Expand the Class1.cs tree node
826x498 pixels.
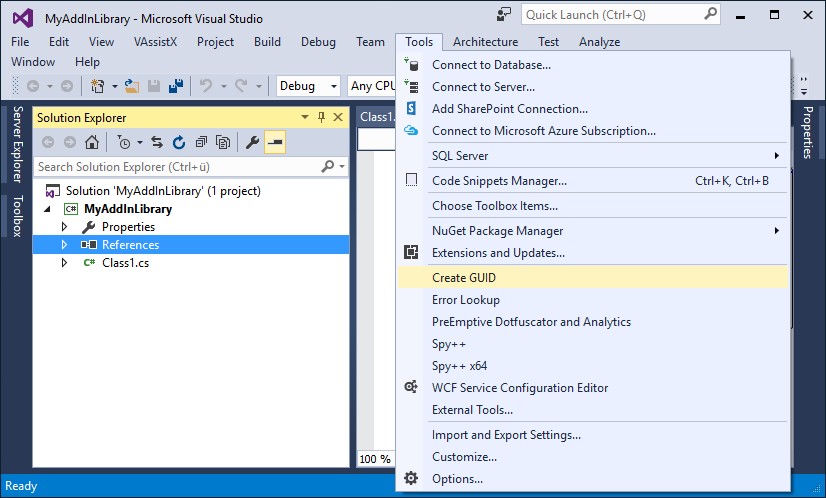coord(65,263)
